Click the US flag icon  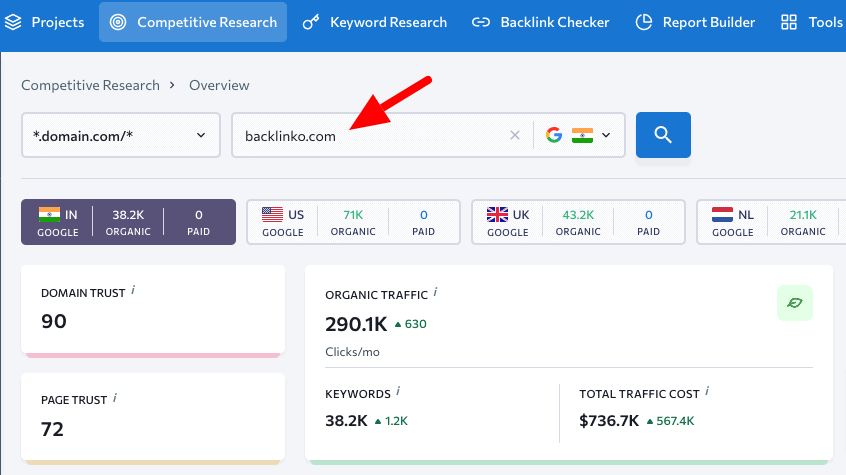click(x=272, y=214)
